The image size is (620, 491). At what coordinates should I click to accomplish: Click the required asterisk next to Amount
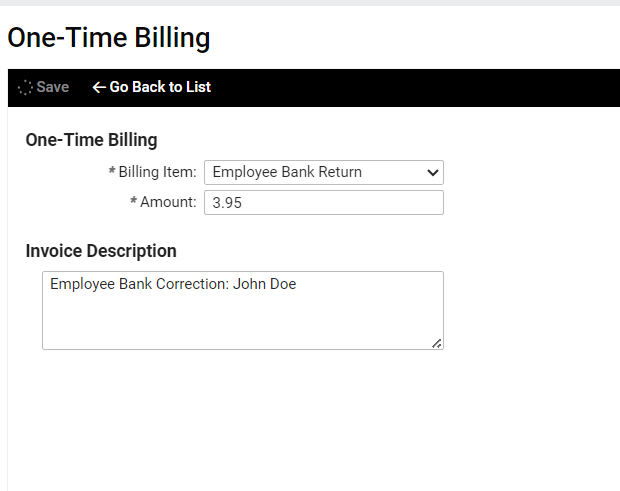[x=134, y=200]
